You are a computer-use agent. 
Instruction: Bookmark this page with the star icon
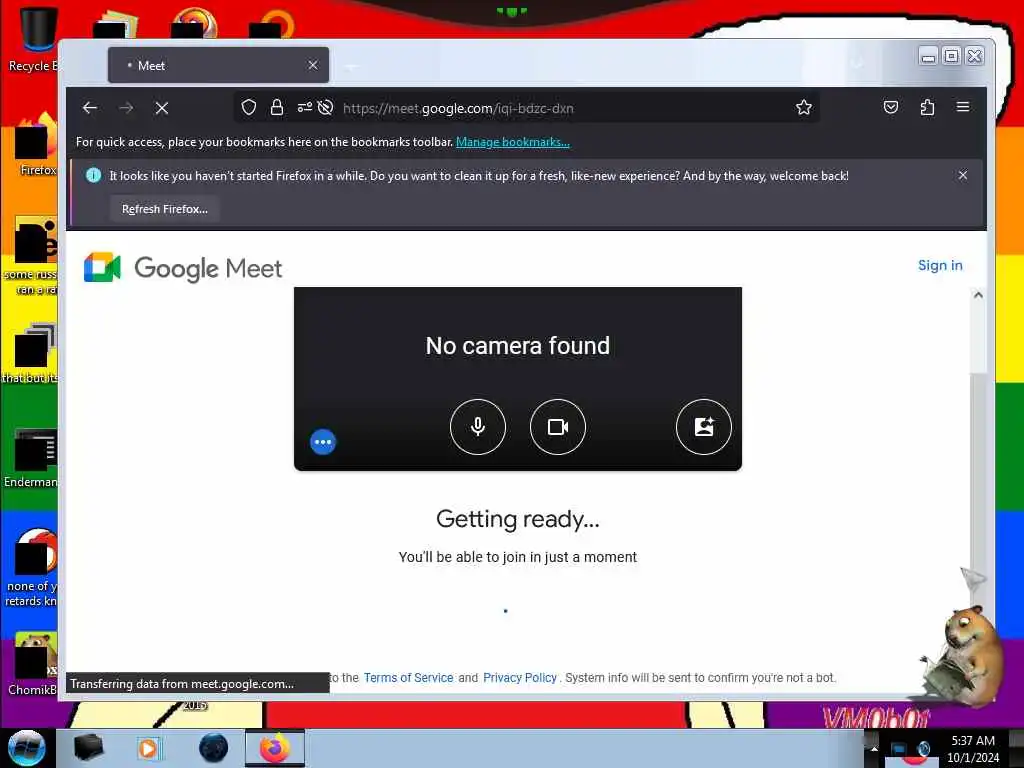(x=804, y=107)
